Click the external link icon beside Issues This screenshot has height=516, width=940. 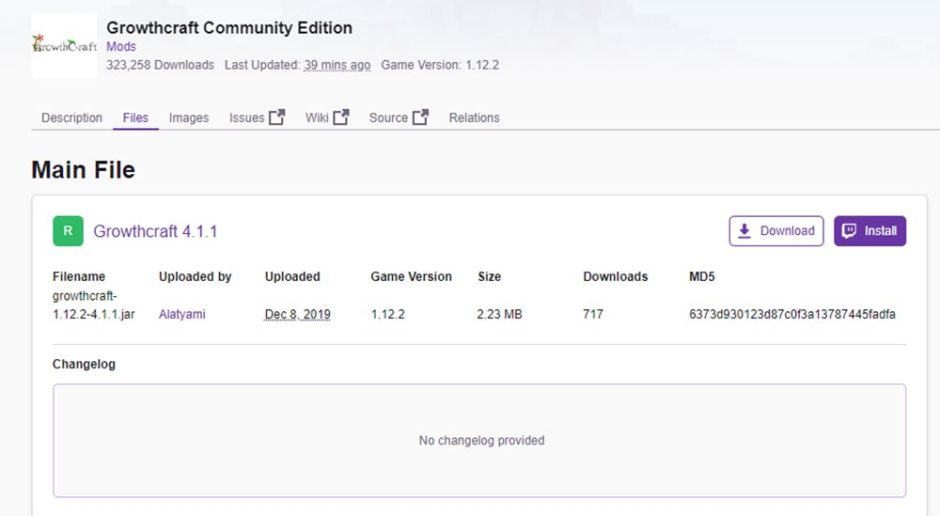(x=277, y=118)
